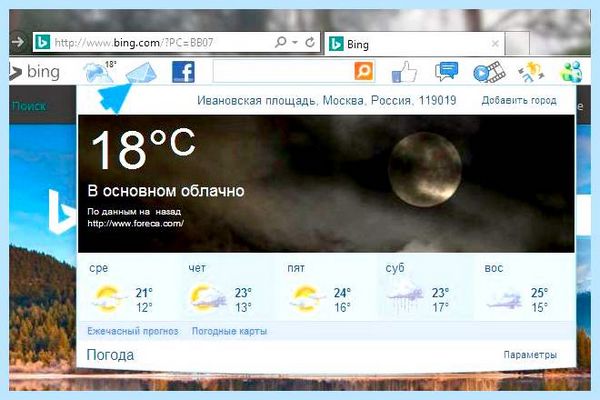
Task: Open the video film reel icon
Action: point(489,72)
